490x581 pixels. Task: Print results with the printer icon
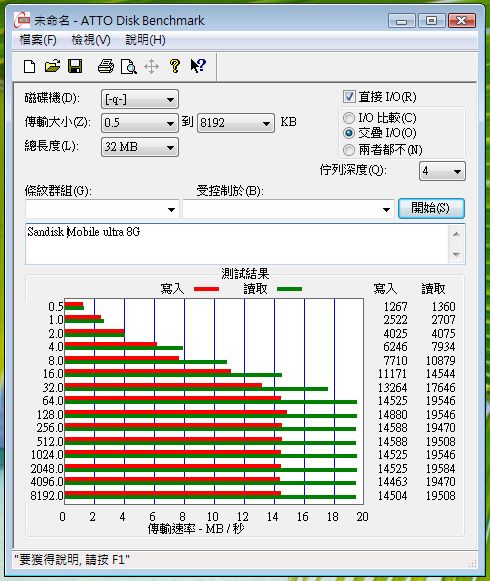106,67
